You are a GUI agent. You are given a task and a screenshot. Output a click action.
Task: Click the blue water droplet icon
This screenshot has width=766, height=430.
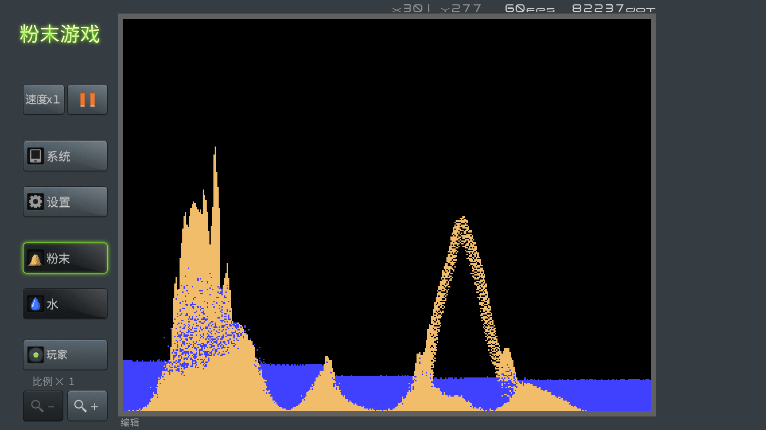point(35,304)
